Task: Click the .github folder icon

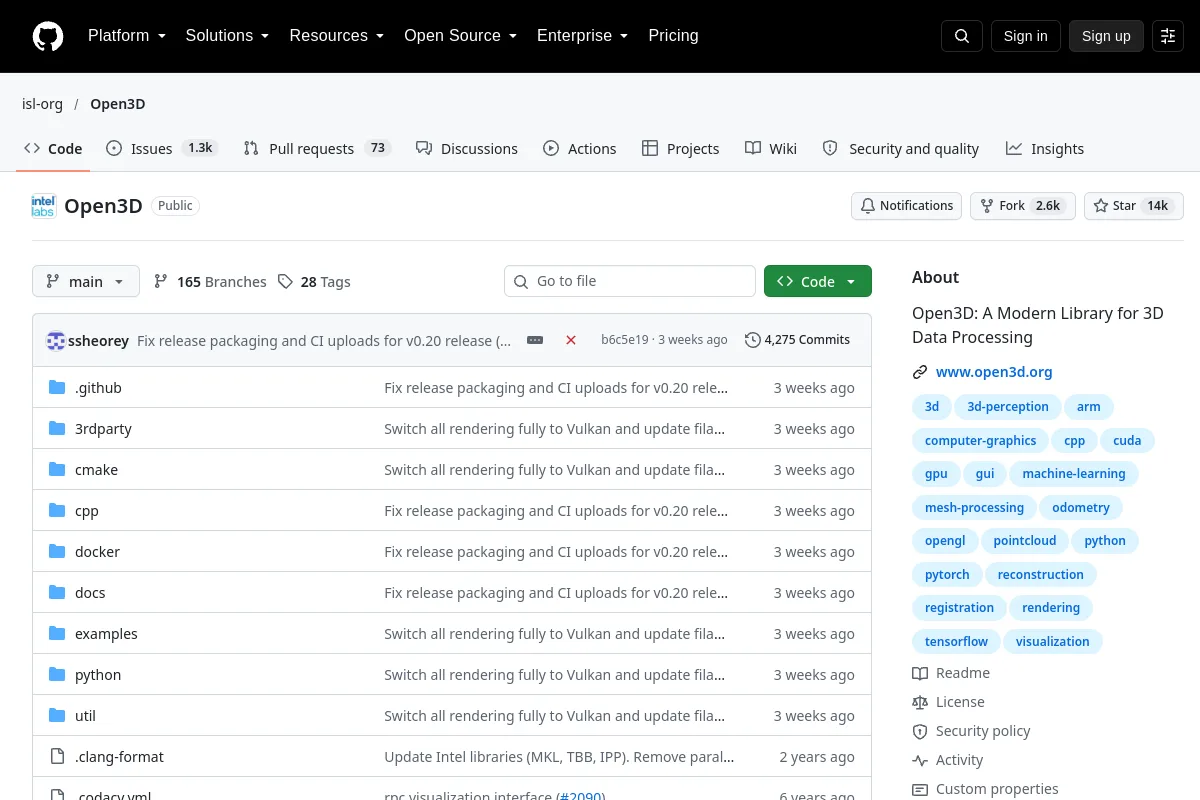Action: click(x=57, y=388)
